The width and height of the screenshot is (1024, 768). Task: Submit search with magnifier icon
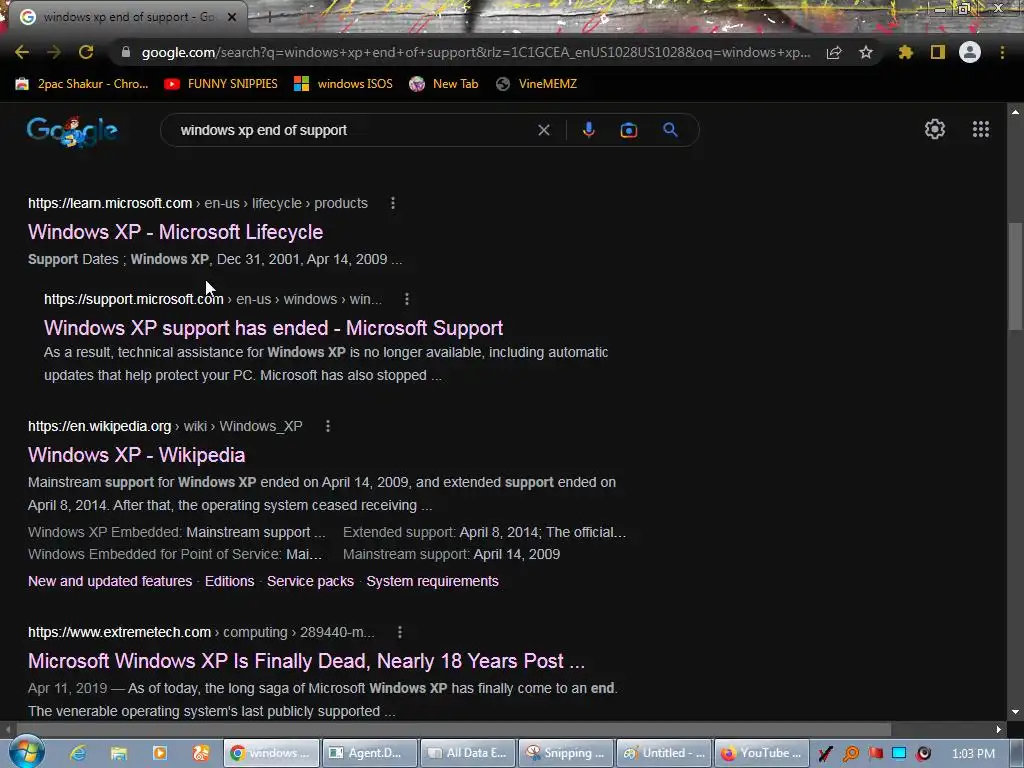pos(670,130)
